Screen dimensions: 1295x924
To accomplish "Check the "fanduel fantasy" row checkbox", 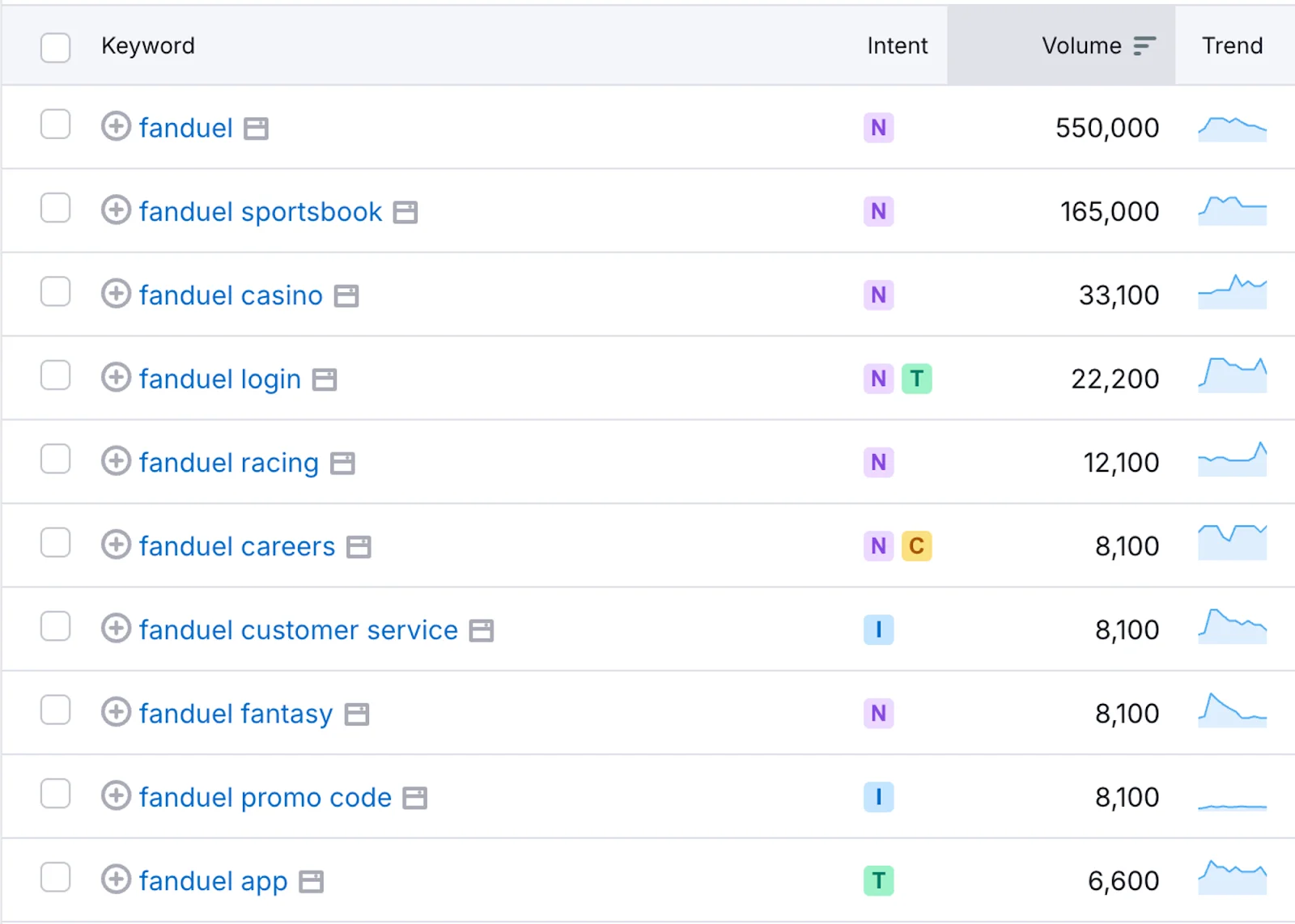I will point(55,710).
